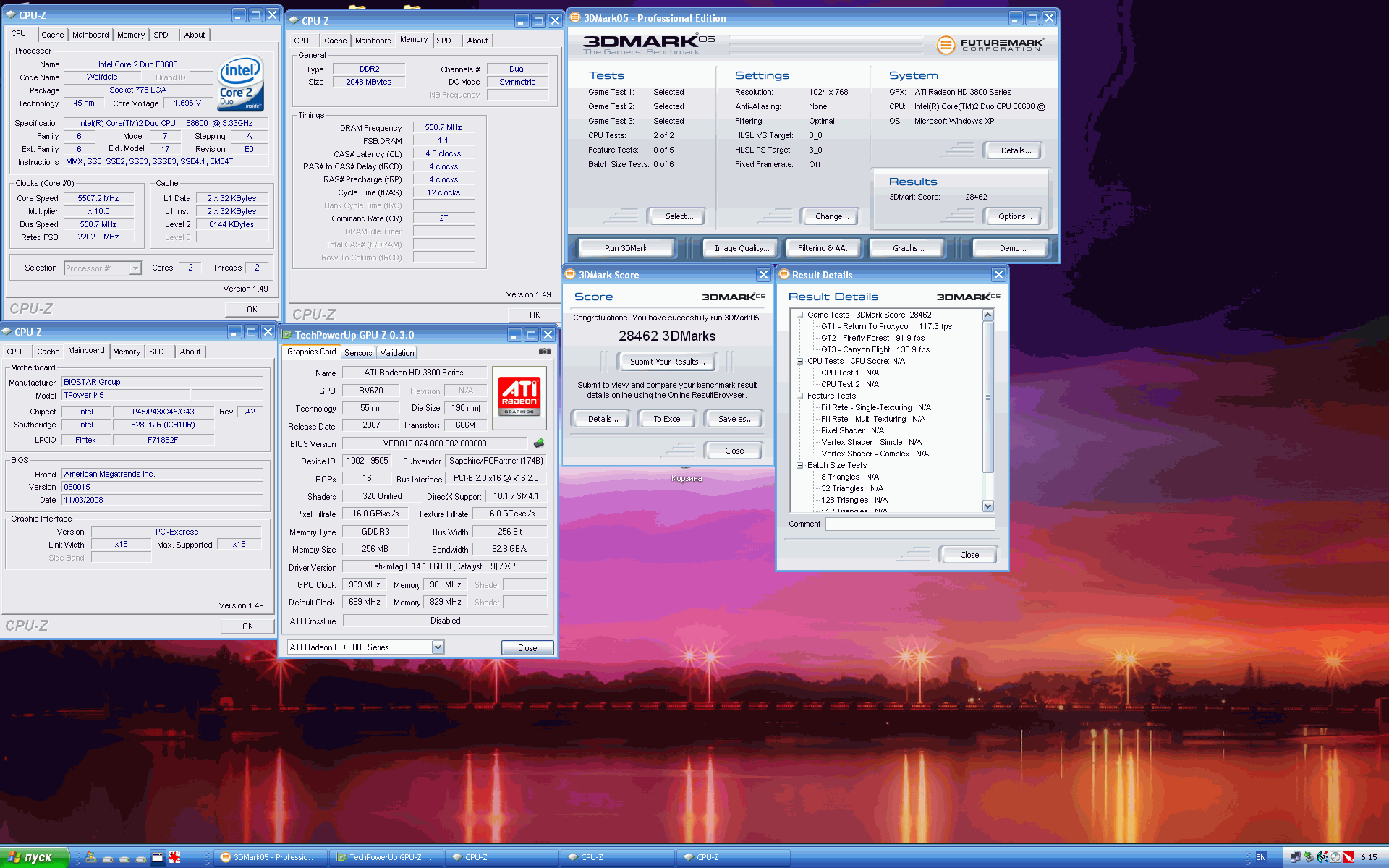Click the Run 3DMark button
Viewport: 1389px width, 868px height.
click(x=626, y=248)
